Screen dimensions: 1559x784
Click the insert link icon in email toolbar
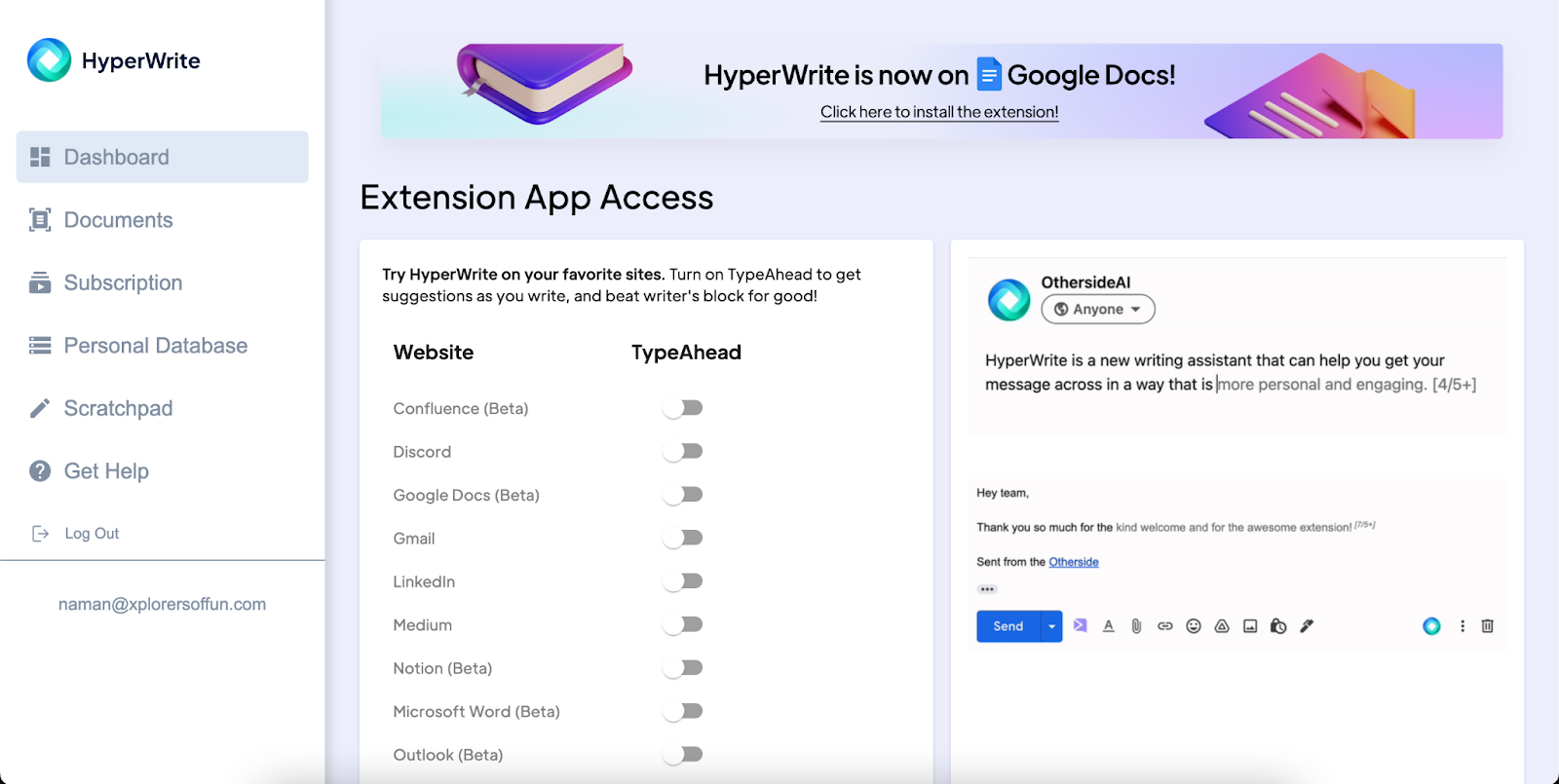(x=1164, y=626)
